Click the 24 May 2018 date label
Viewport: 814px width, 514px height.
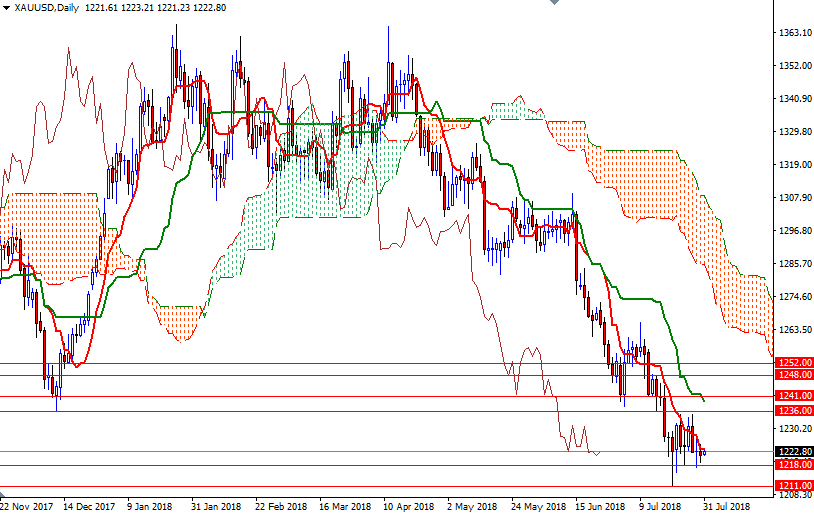pyautogui.click(x=536, y=506)
